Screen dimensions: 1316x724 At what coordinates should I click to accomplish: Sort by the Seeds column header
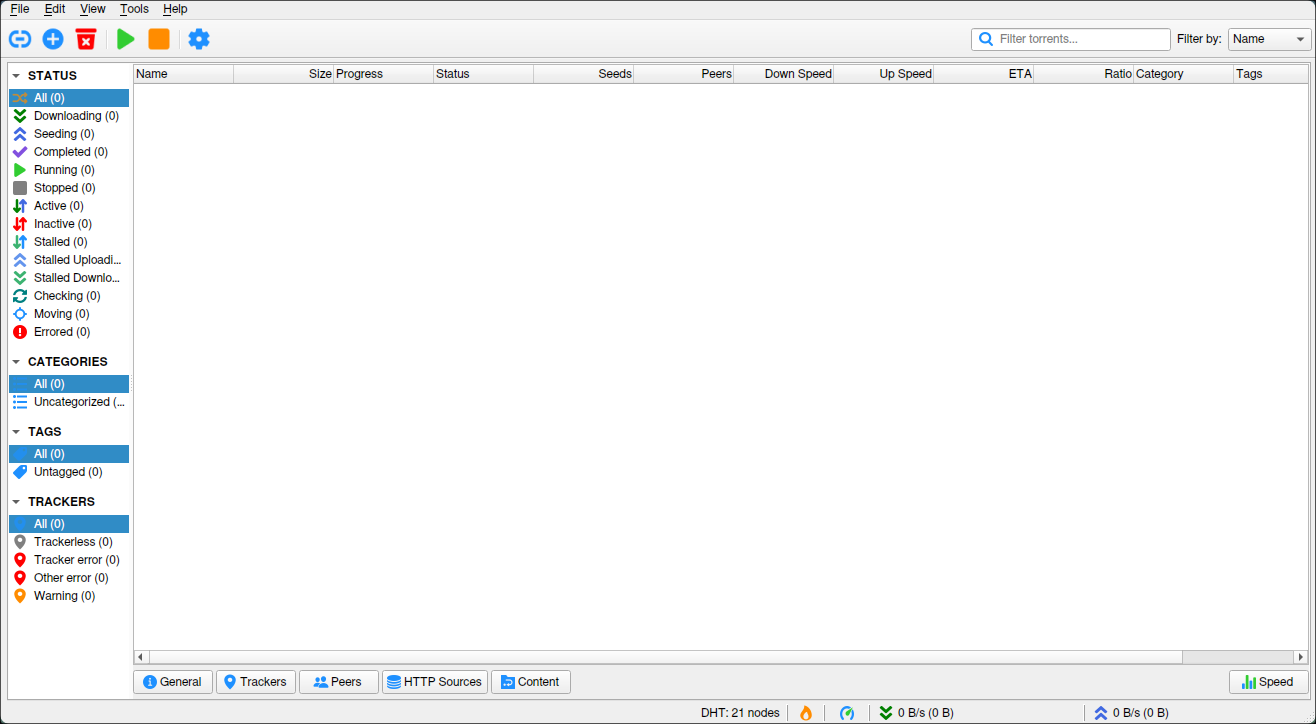pyautogui.click(x=584, y=74)
